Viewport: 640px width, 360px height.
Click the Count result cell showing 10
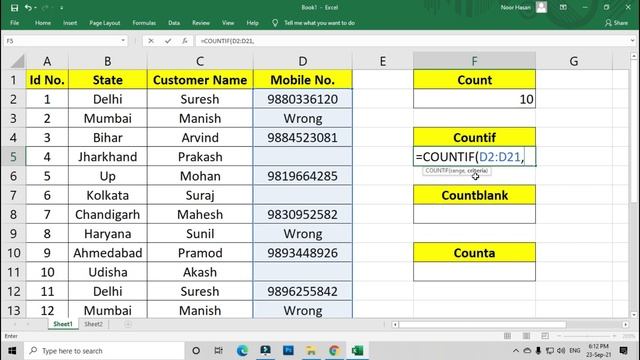474,99
